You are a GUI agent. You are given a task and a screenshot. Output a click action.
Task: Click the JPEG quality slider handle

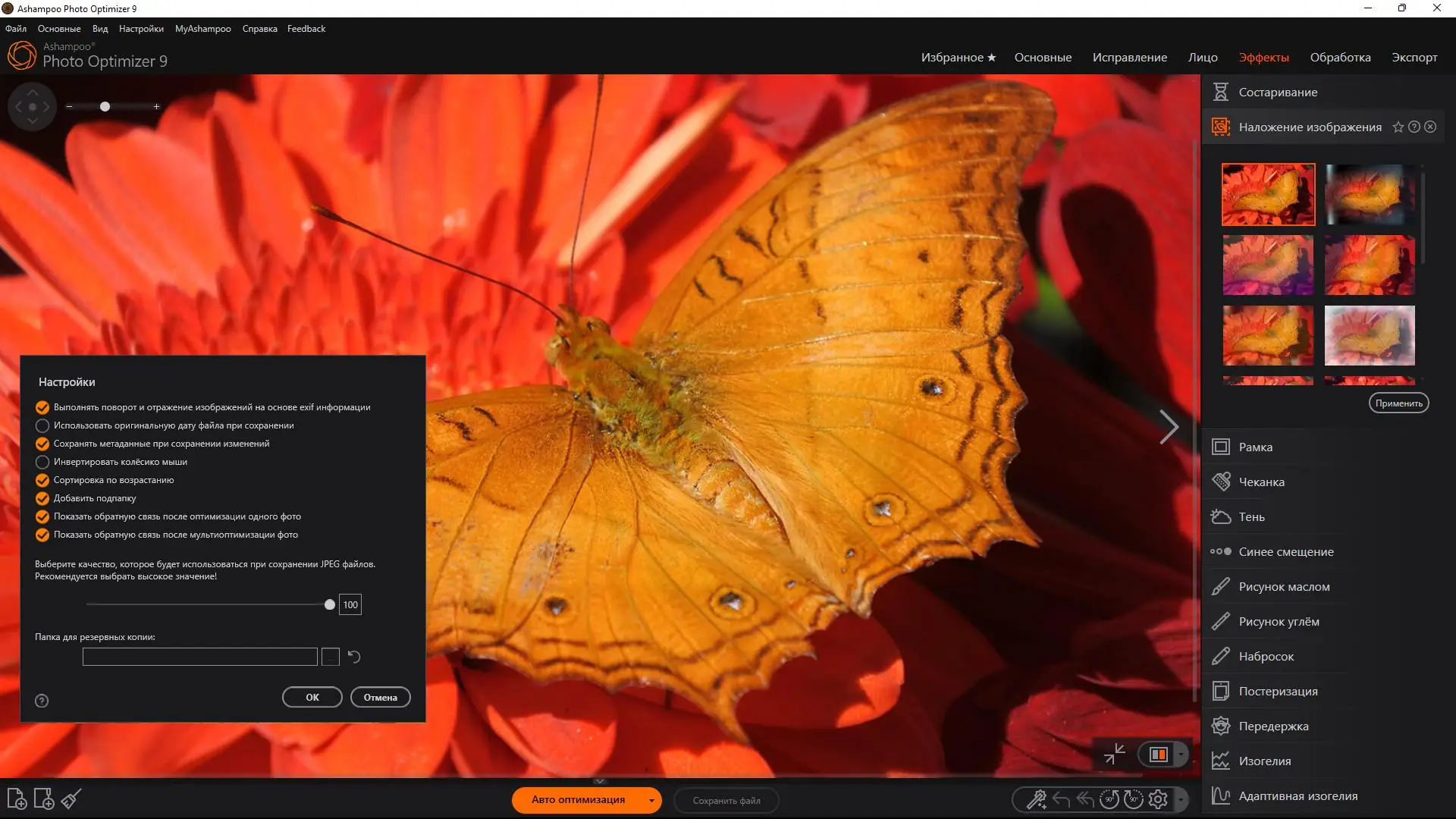[329, 604]
